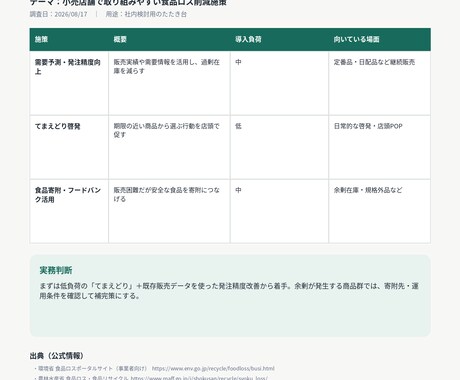Image resolution: width=460 pixels, height=380 pixels.
Task: Click the 概要 column header
Action: pyautogui.click(x=169, y=39)
